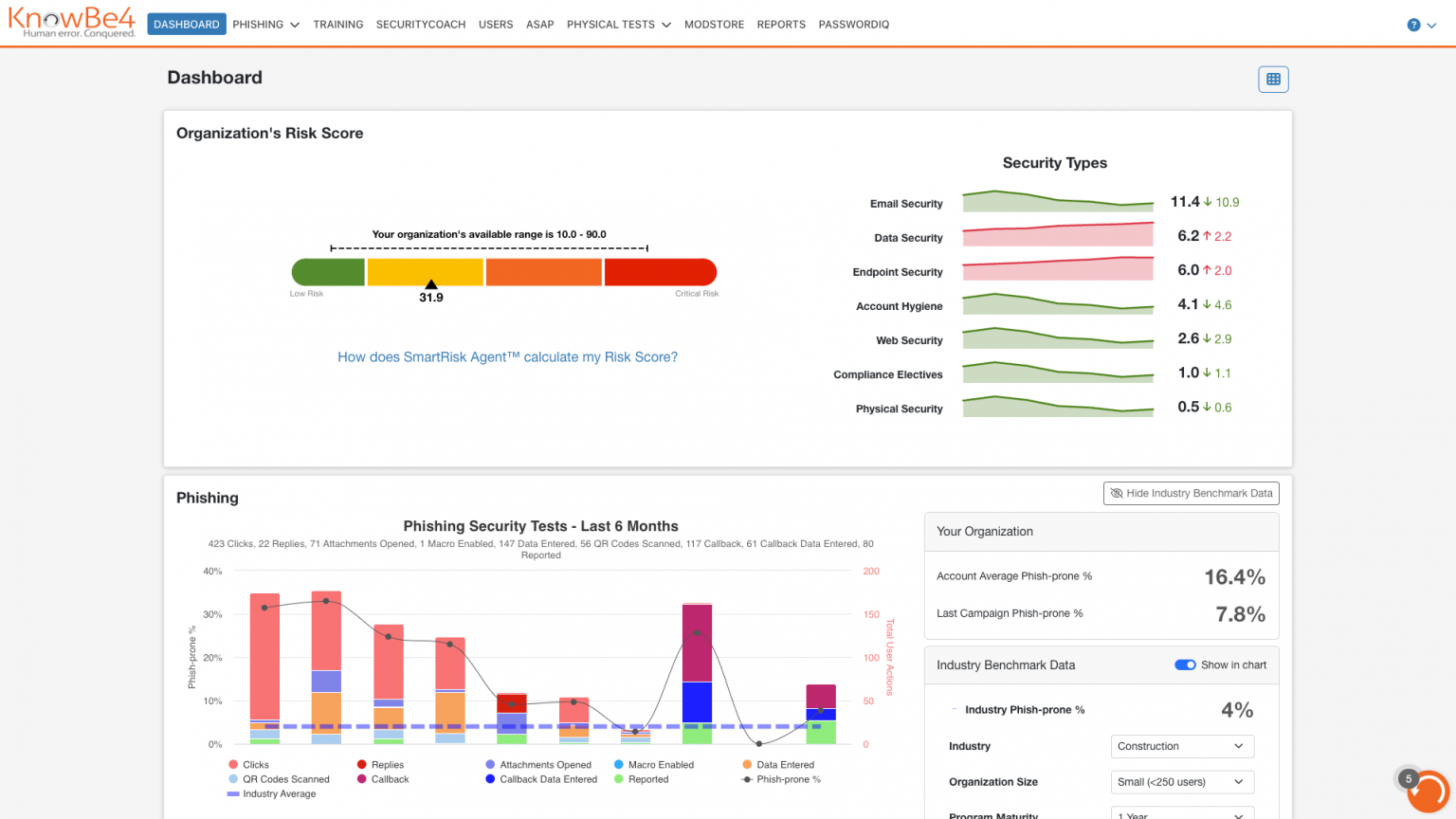The width and height of the screenshot is (1456, 819).
Task: Open the Reports navigation item
Action: (781, 25)
